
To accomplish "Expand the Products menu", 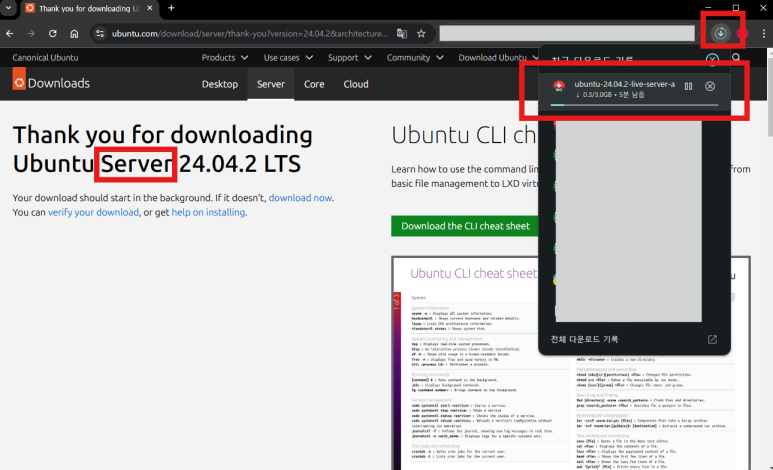I will [x=224, y=58].
